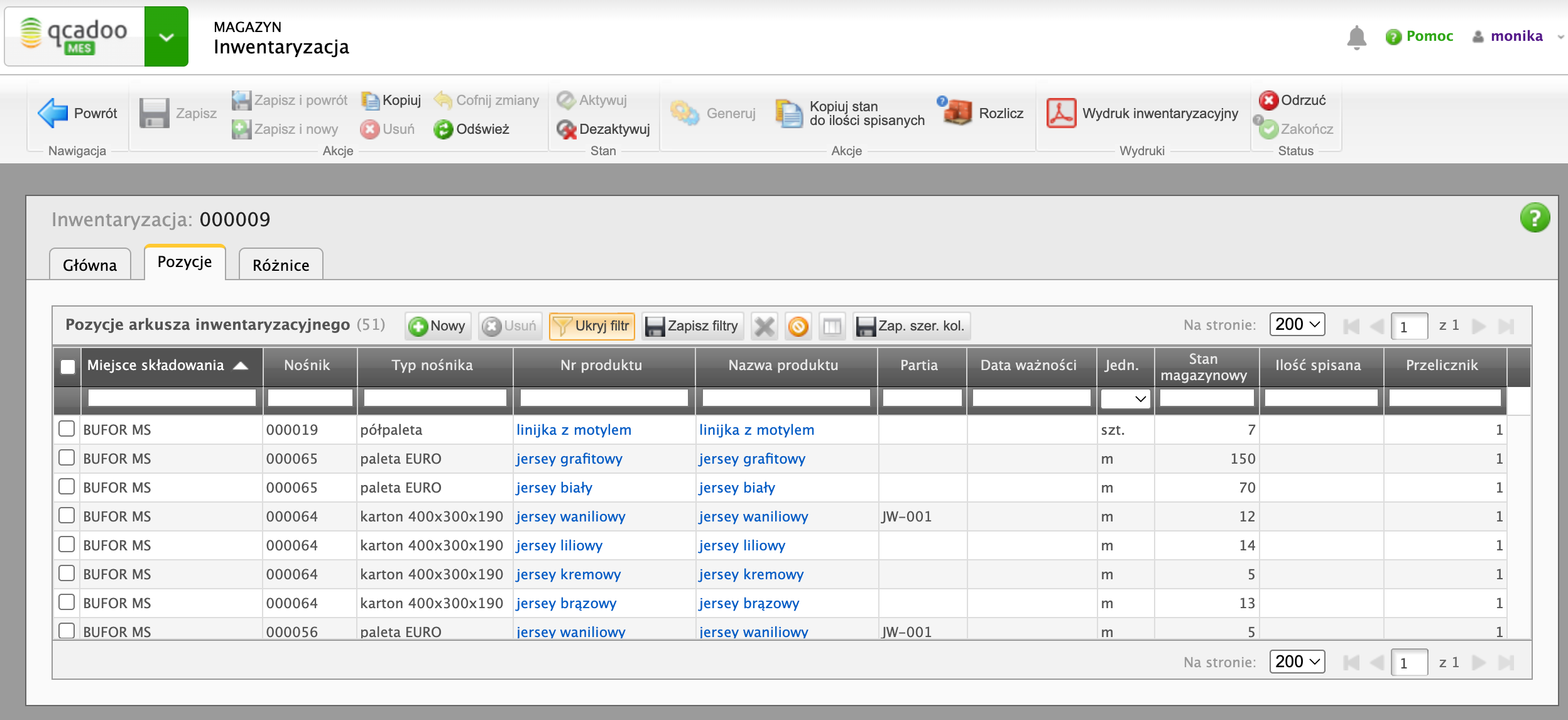Click the clear filters X icon

coord(764,326)
